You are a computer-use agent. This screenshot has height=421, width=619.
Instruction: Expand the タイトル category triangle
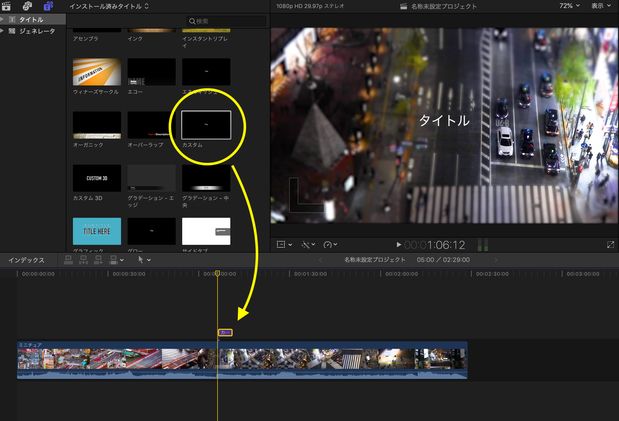[x=2, y=19]
